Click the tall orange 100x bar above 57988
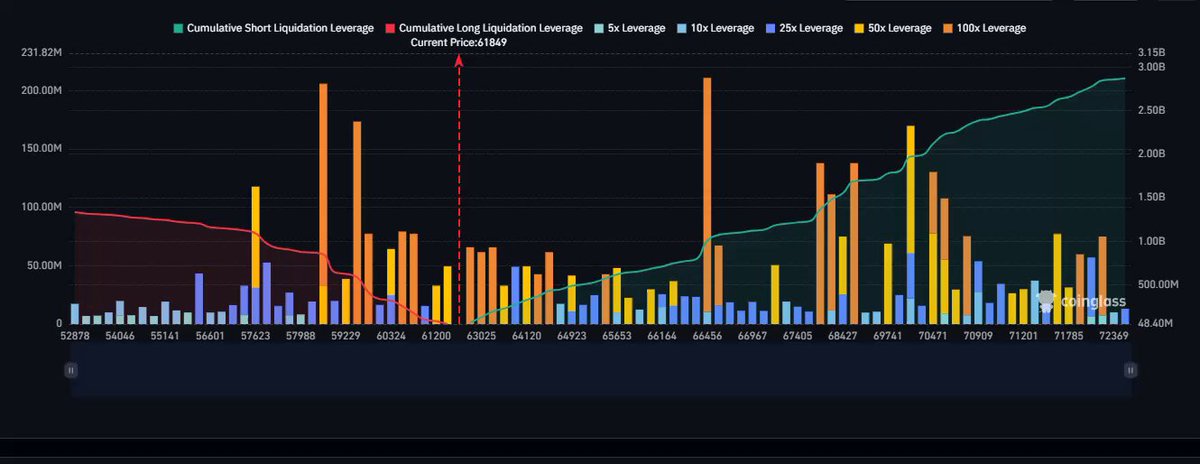This screenshot has height=464, width=1200. point(323,185)
